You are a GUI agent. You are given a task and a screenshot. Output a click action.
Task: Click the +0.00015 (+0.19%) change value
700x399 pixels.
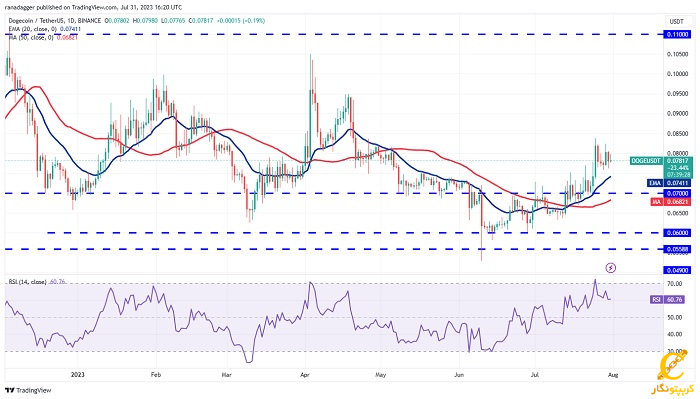[x=241, y=21]
